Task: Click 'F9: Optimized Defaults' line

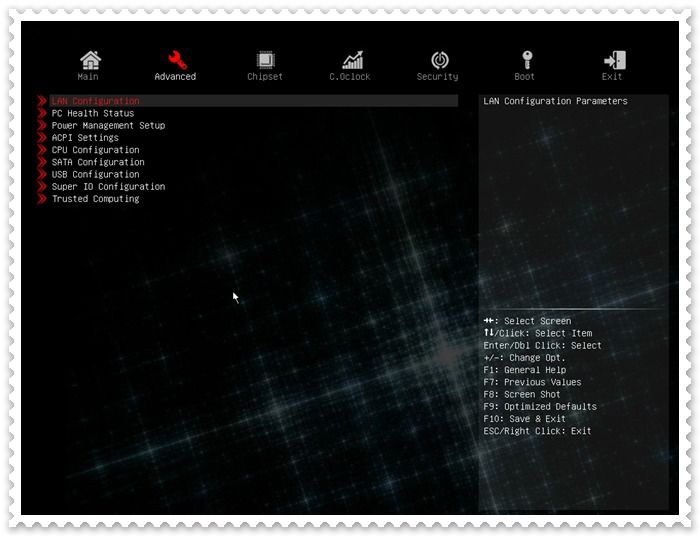Action: click(540, 407)
